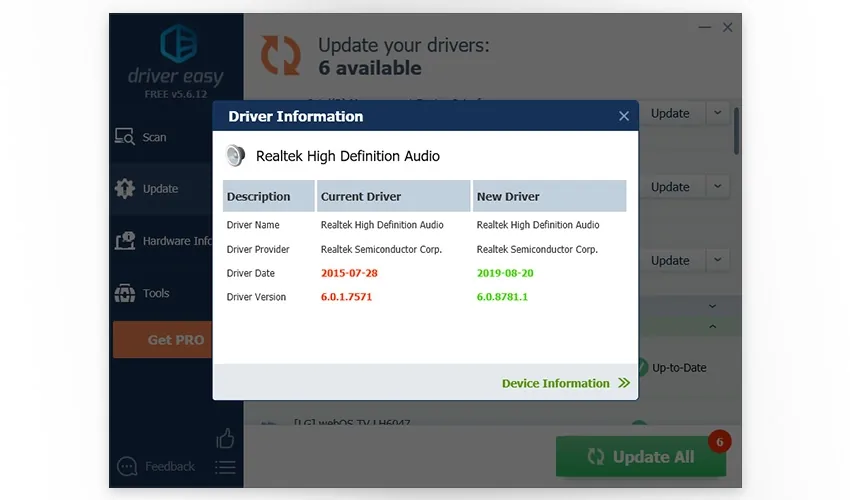Click the Hardware Info icon
Image resolution: width=850 pixels, height=500 pixels.
click(125, 240)
